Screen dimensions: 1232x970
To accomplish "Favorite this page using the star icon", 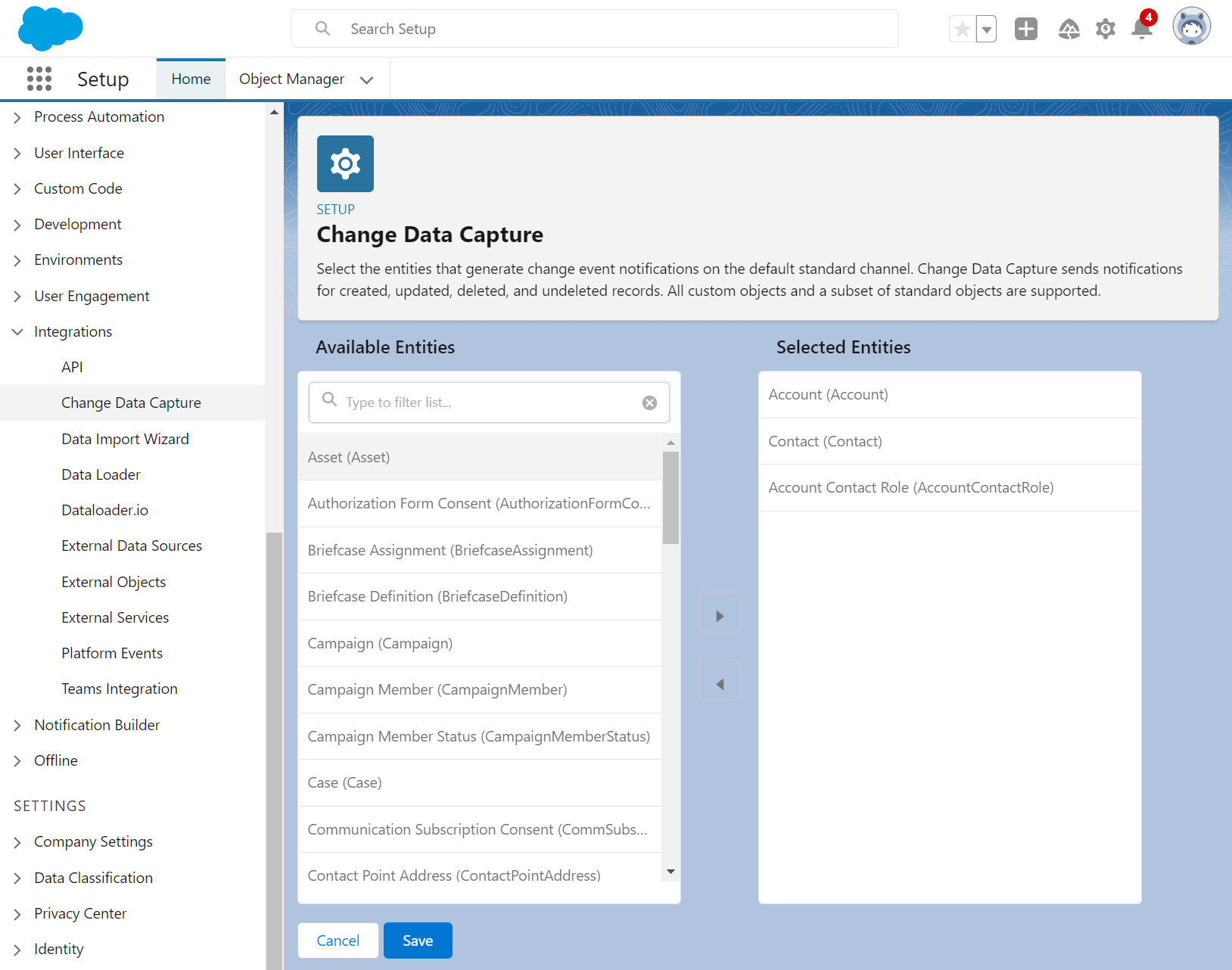I will click(961, 28).
